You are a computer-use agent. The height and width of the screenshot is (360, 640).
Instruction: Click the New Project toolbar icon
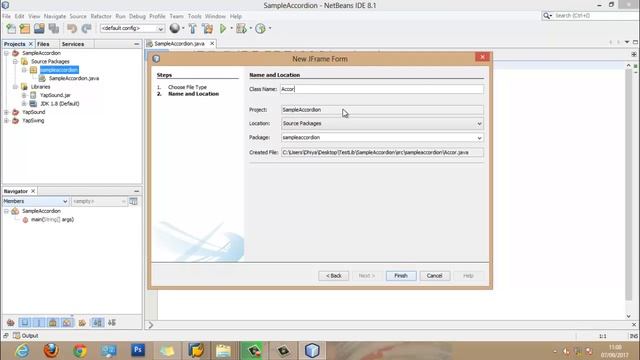(25, 29)
